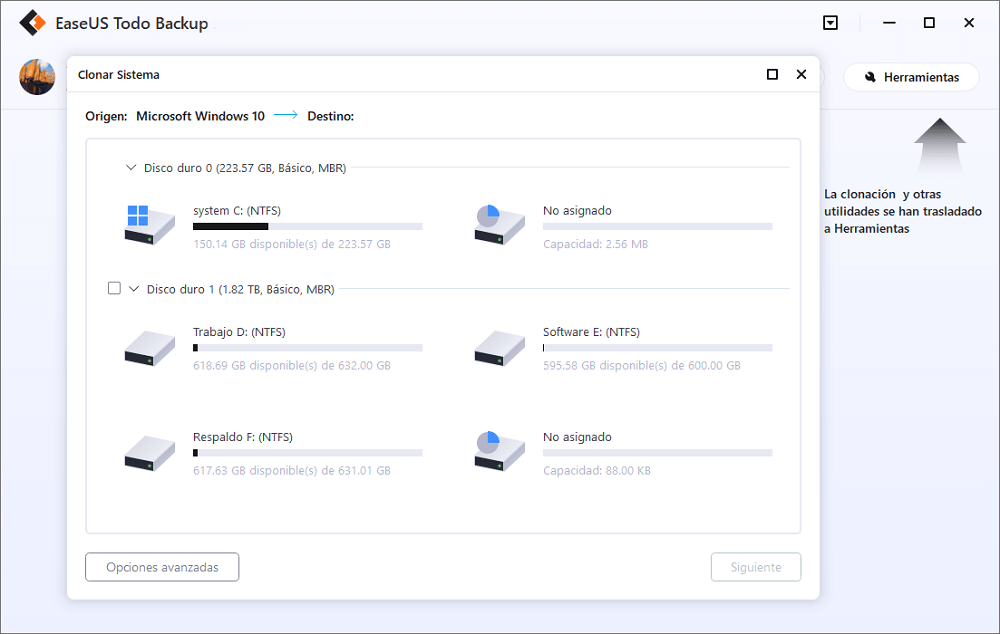This screenshot has width=1000, height=634.
Task: Click the unassigned 2.56 MB partition icon
Action: (499, 225)
